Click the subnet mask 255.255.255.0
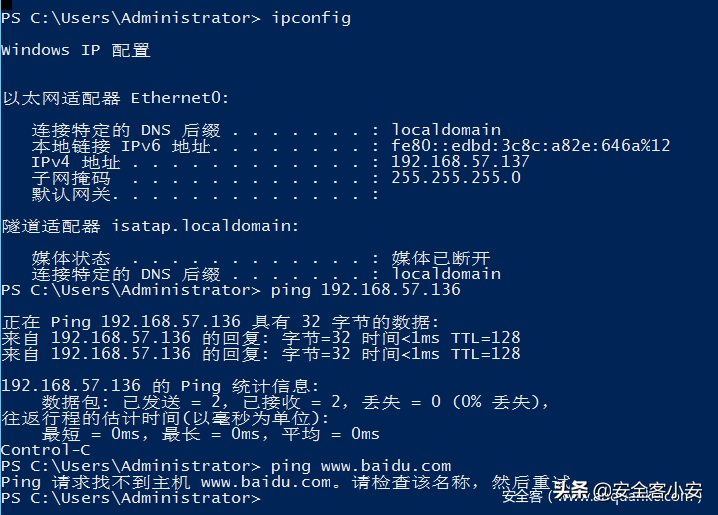Viewport: 718px width, 515px height. tap(456, 178)
